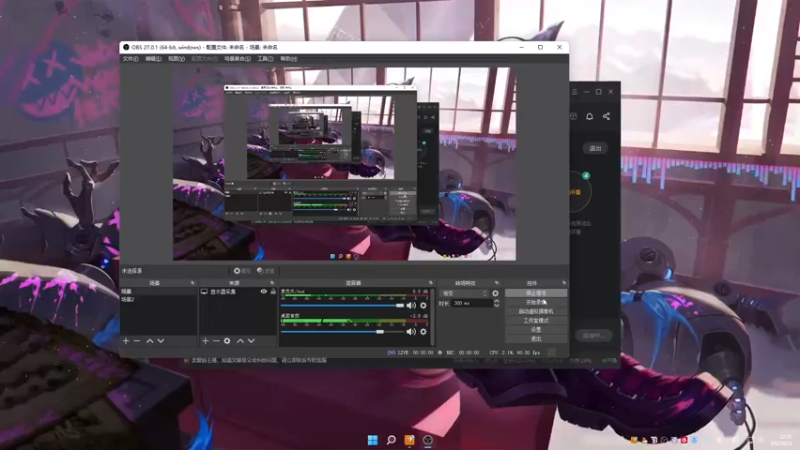Open taskbar search magnifier icon
Viewport: 800px width, 450px height.
(391, 440)
